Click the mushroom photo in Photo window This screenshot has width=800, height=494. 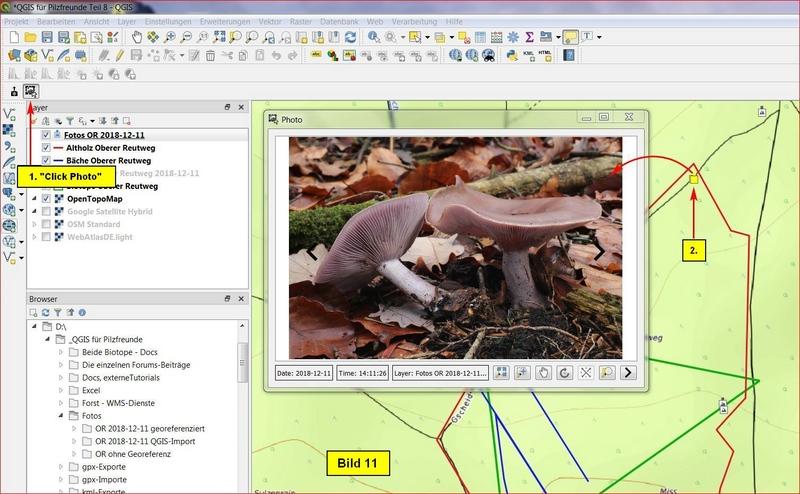(x=455, y=247)
